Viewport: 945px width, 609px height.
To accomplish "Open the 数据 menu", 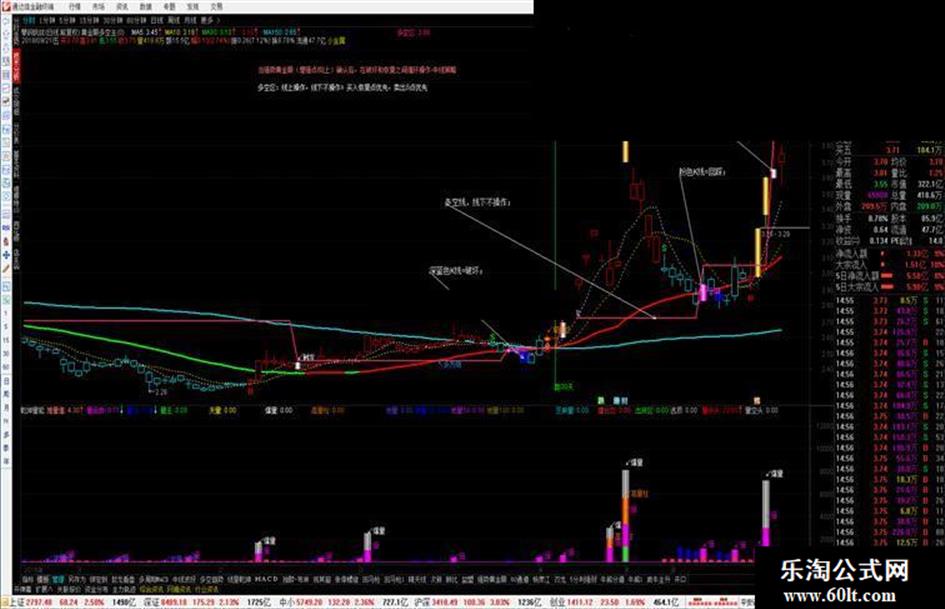I will [x=146, y=7].
